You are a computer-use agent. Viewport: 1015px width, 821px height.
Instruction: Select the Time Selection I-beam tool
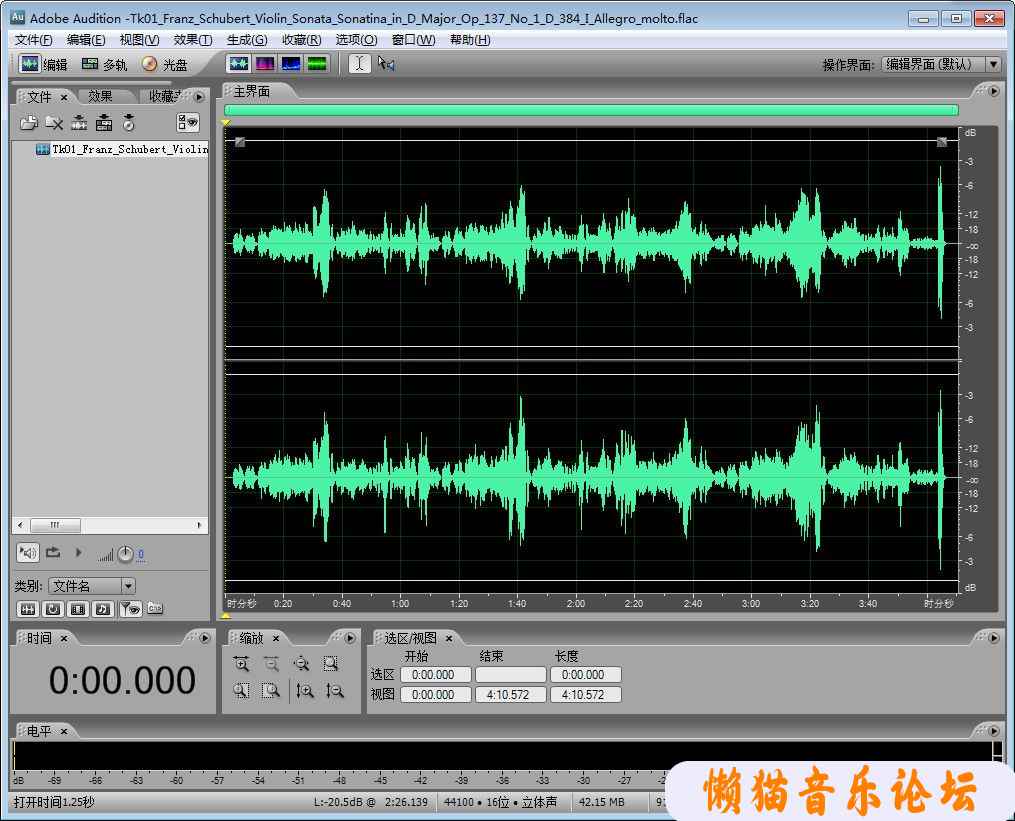(x=359, y=63)
